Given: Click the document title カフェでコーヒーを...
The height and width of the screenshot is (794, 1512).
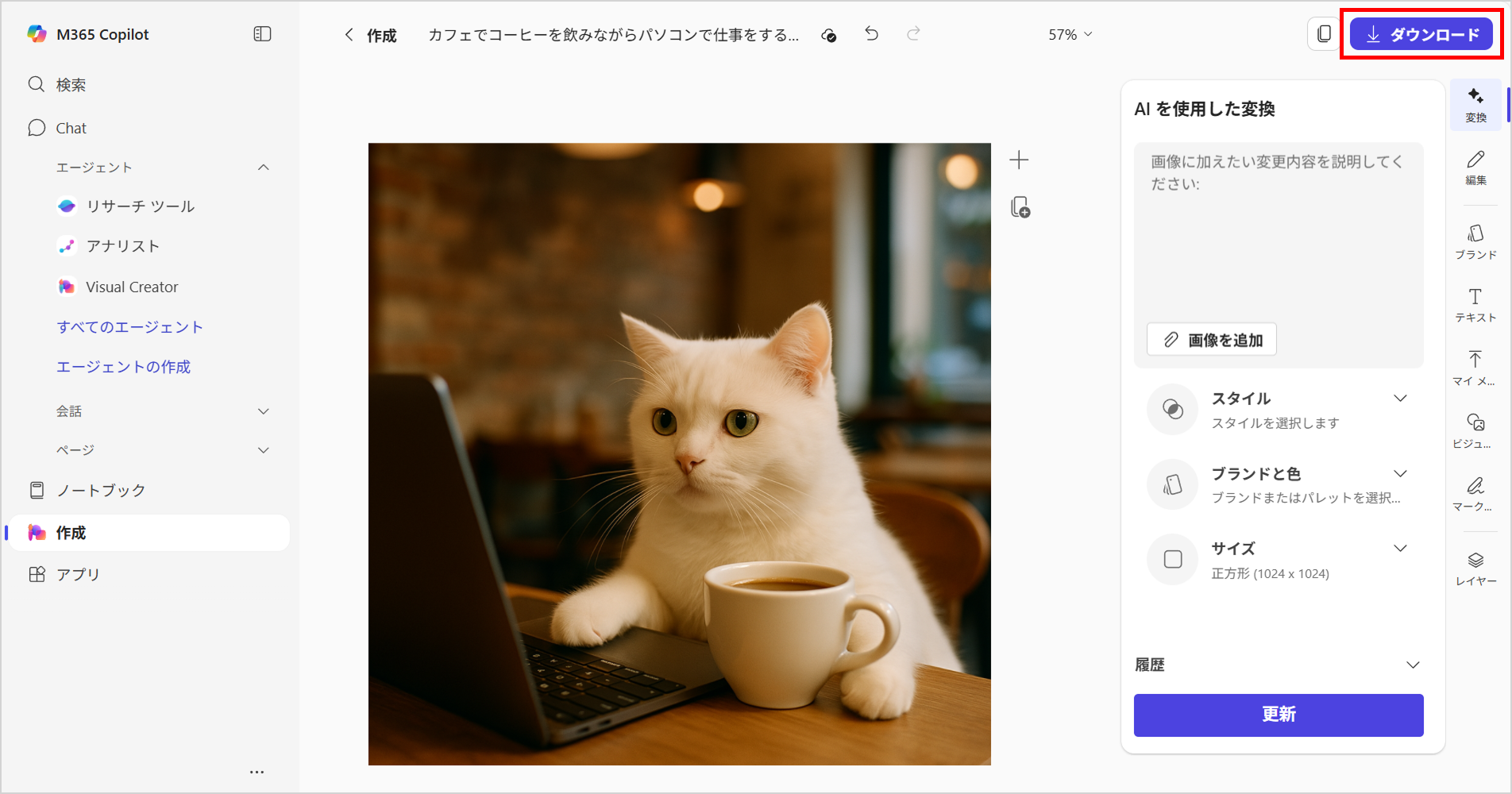Looking at the screenshot, I should pos(613,35).
